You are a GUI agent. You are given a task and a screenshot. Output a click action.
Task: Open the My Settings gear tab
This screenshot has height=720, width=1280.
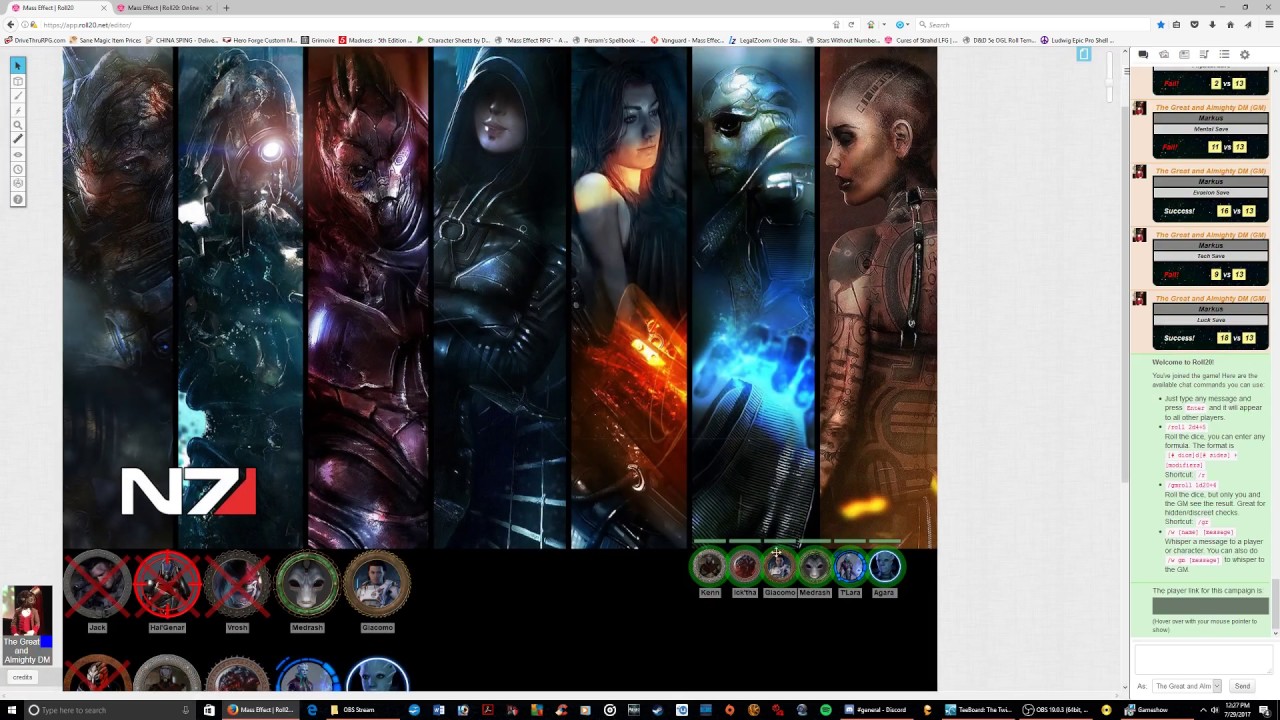point(1245,54)
